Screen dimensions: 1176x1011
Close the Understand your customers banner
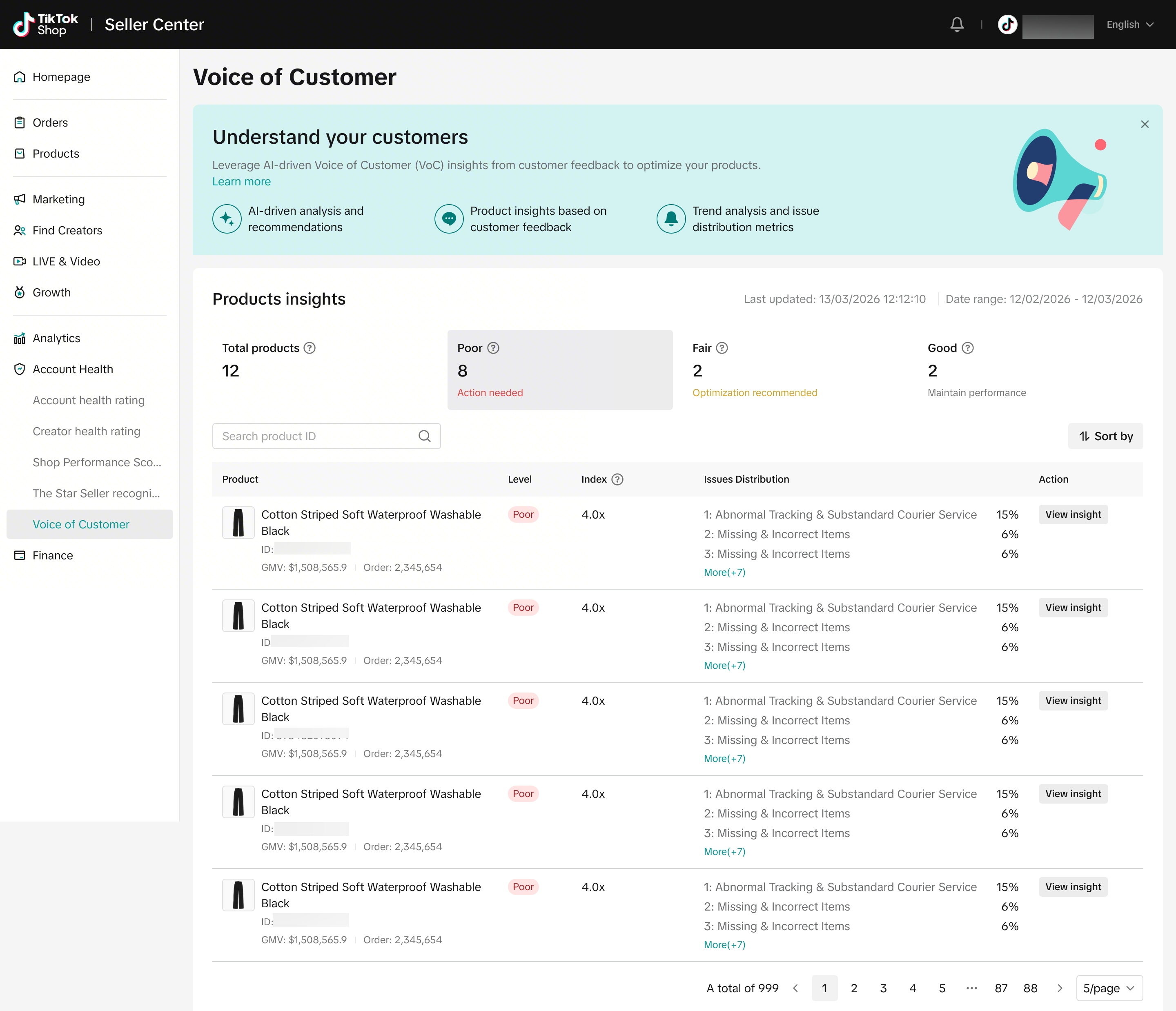(x=1145, y=124)
